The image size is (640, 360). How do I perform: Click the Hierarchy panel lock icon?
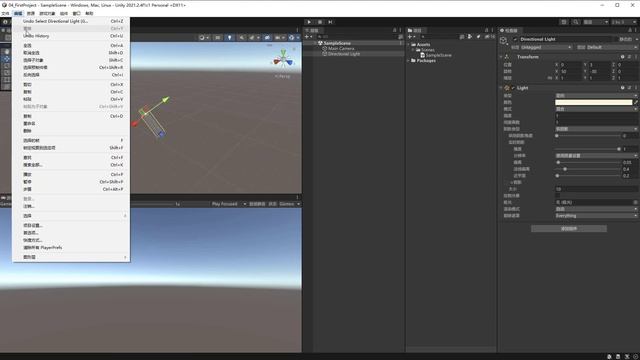pos(394,30)
